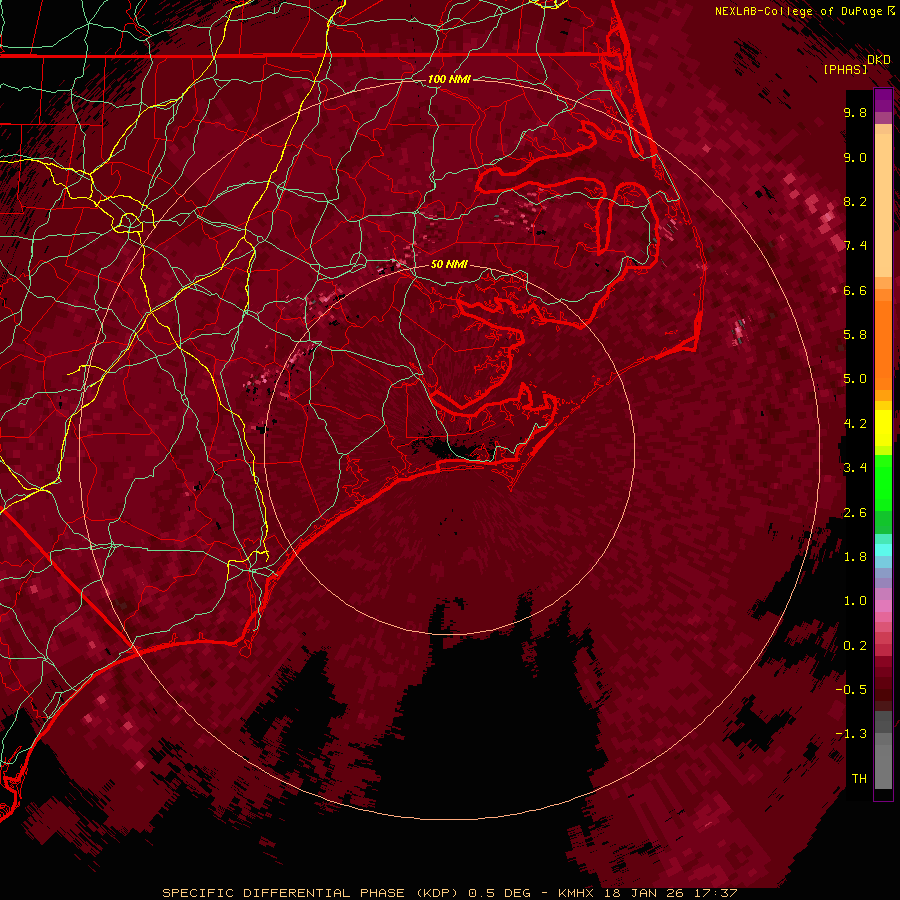This screenshot has height=900, width=900.
Task: Click the 1.0 legend value
Action: tap(855, 601)
